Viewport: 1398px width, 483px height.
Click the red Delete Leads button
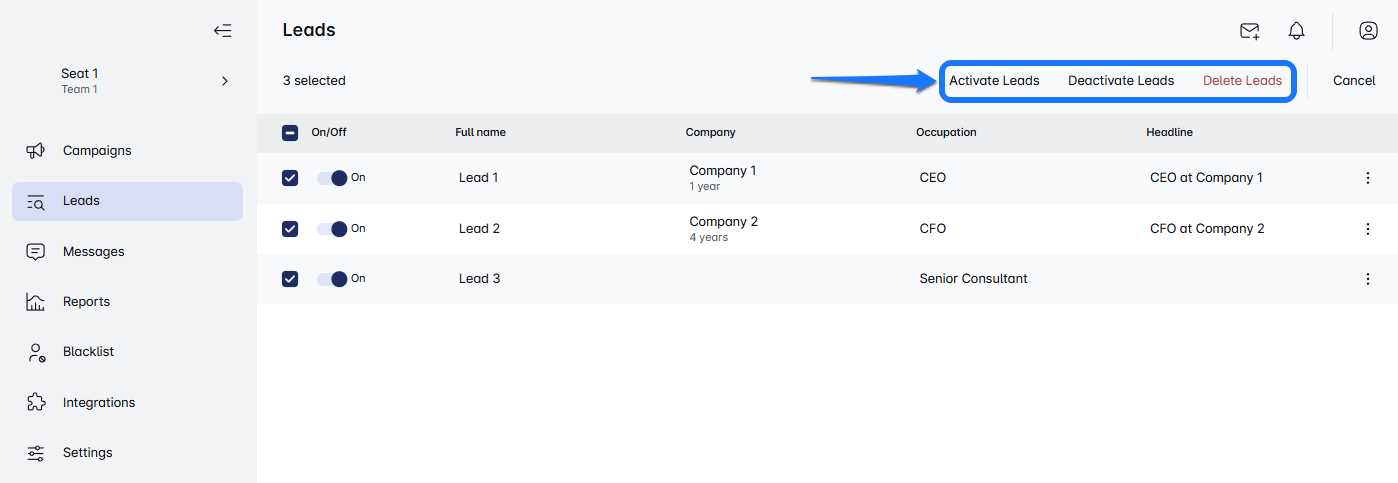[x=1242, y=81]
